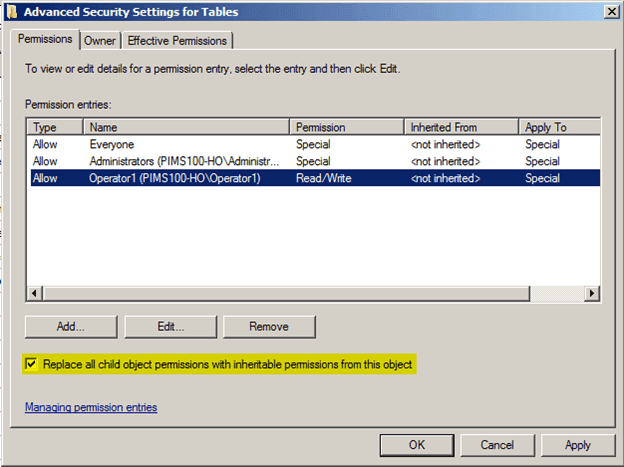Sort entries by Type column header
Screen dimensions: 624x467
55,127
